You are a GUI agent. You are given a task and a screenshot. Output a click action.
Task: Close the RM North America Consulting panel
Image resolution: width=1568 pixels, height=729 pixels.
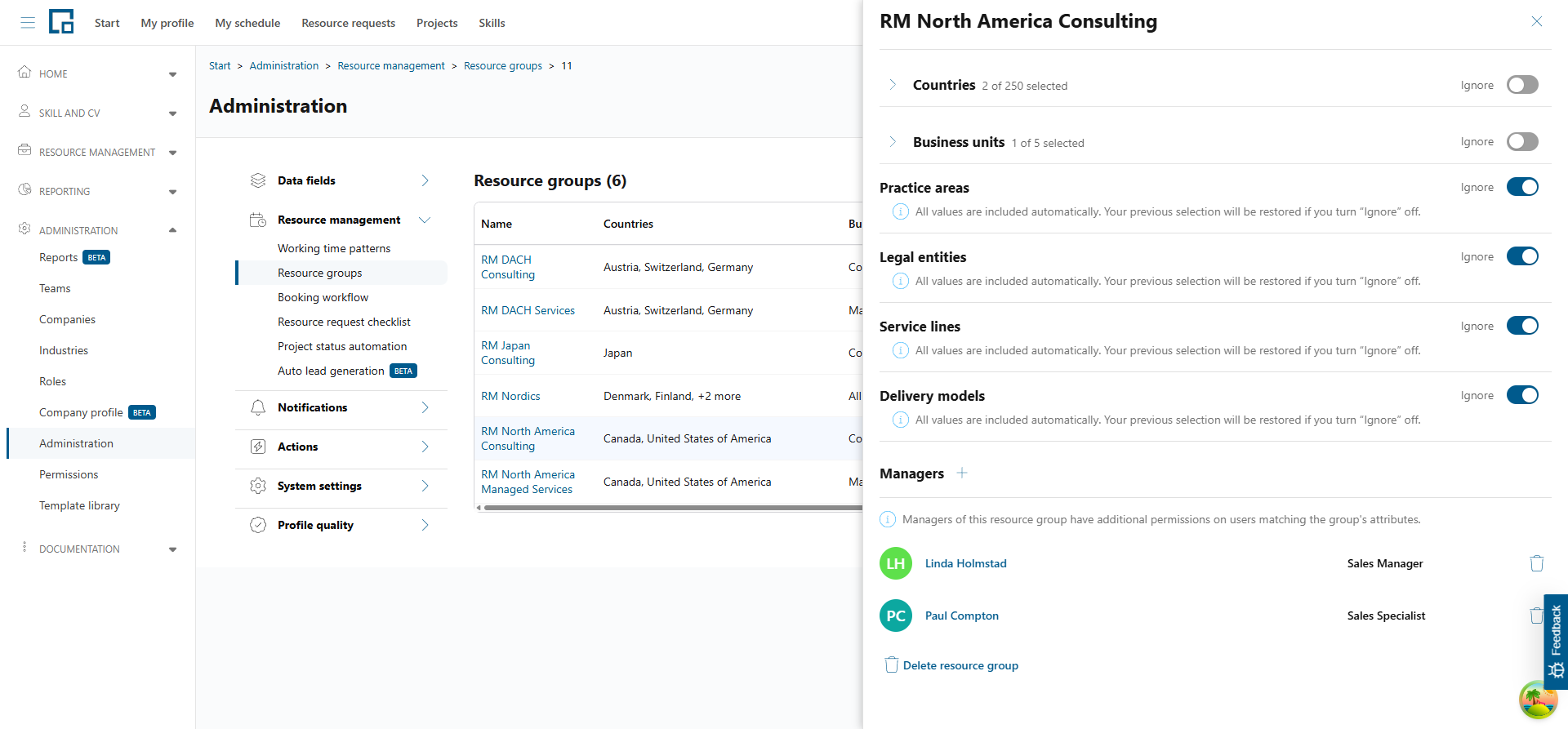pos(1536,21)
